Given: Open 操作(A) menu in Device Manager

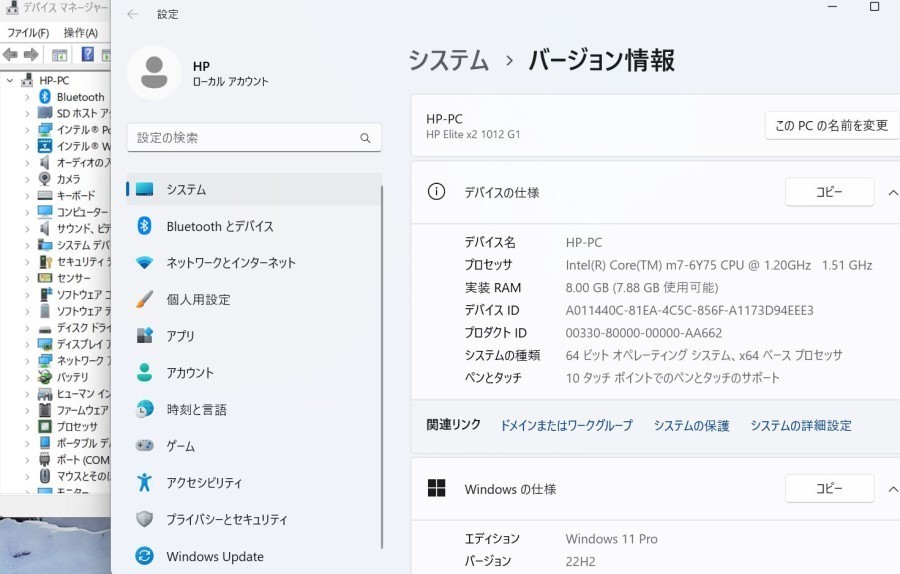Looking at the screenshot, I should [80, 33].
